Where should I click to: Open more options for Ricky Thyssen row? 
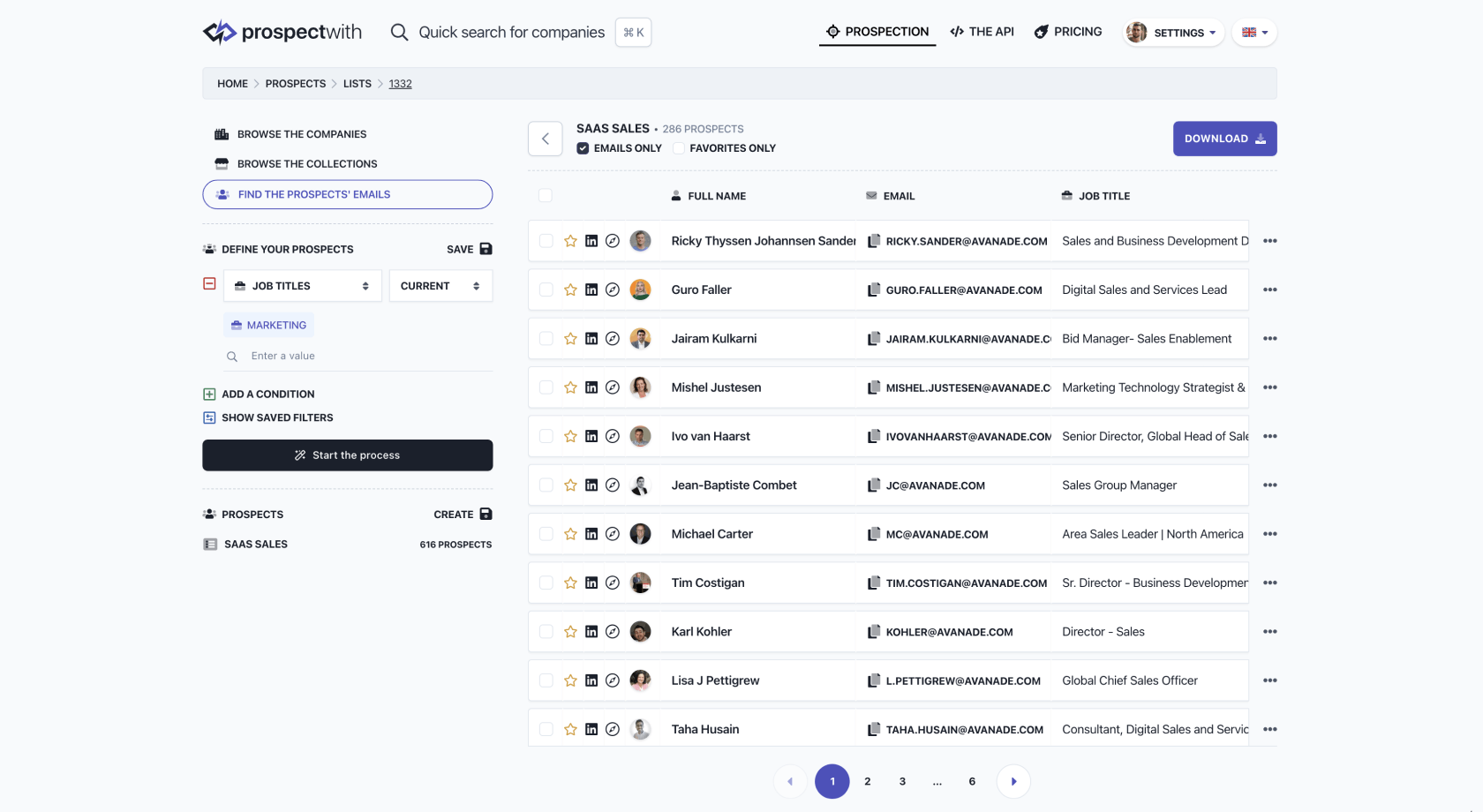[x=1270, y=241]
